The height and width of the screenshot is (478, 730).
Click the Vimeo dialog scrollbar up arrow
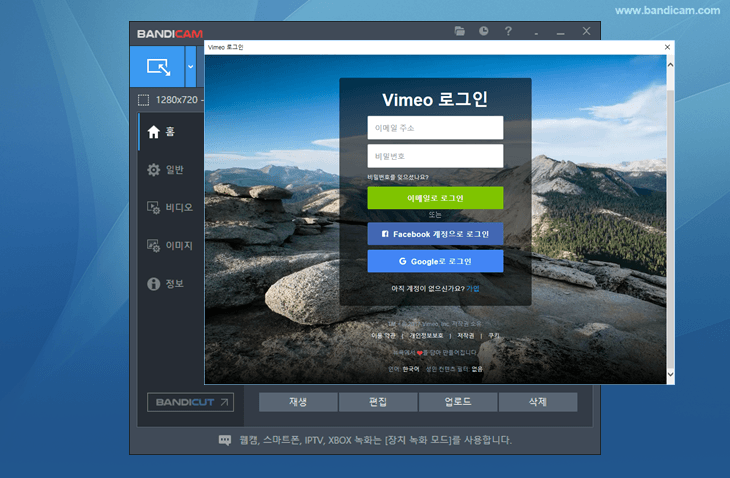point(670,65)
